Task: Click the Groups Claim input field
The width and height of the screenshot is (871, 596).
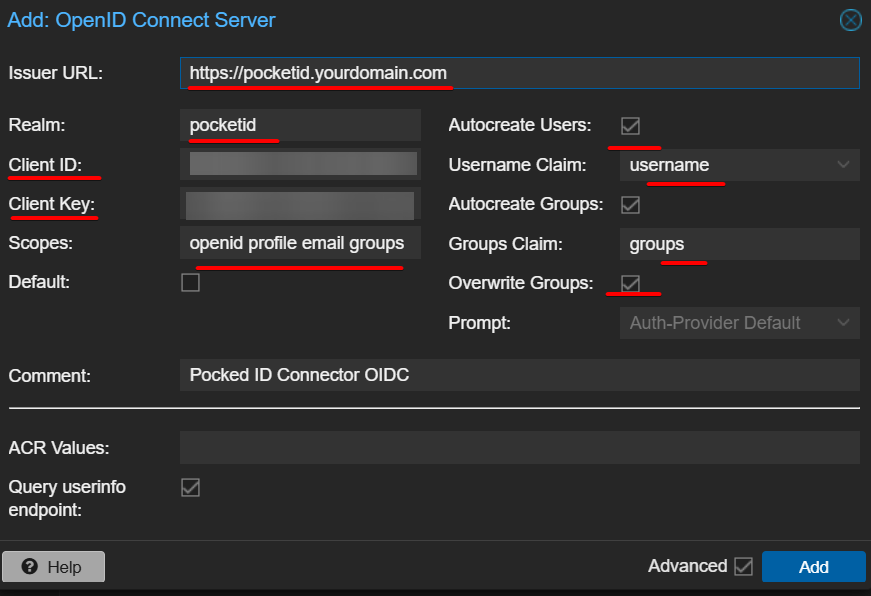Action: pyautogui.click(x=739, y=244)
